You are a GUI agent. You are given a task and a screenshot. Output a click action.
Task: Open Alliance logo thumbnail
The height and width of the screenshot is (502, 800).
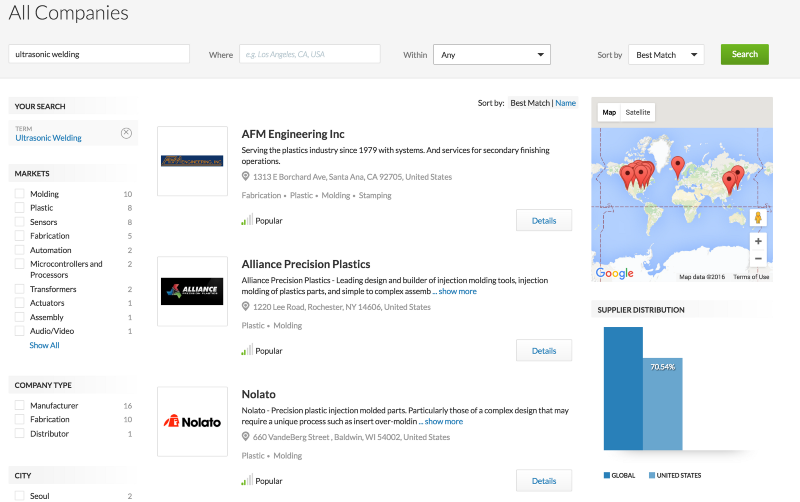click(x=192, y=291)
